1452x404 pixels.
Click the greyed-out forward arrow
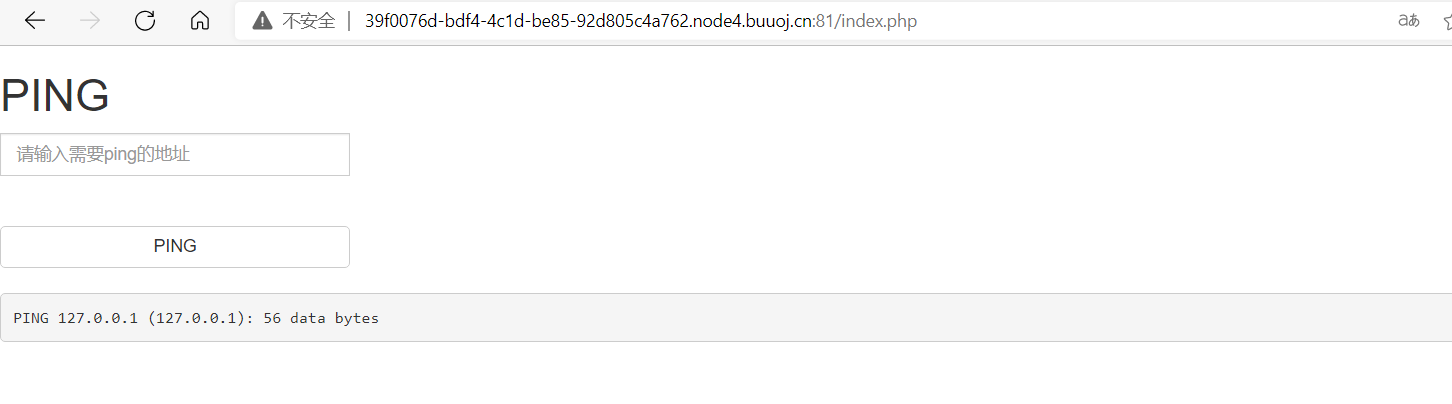[x=90, y=21]
